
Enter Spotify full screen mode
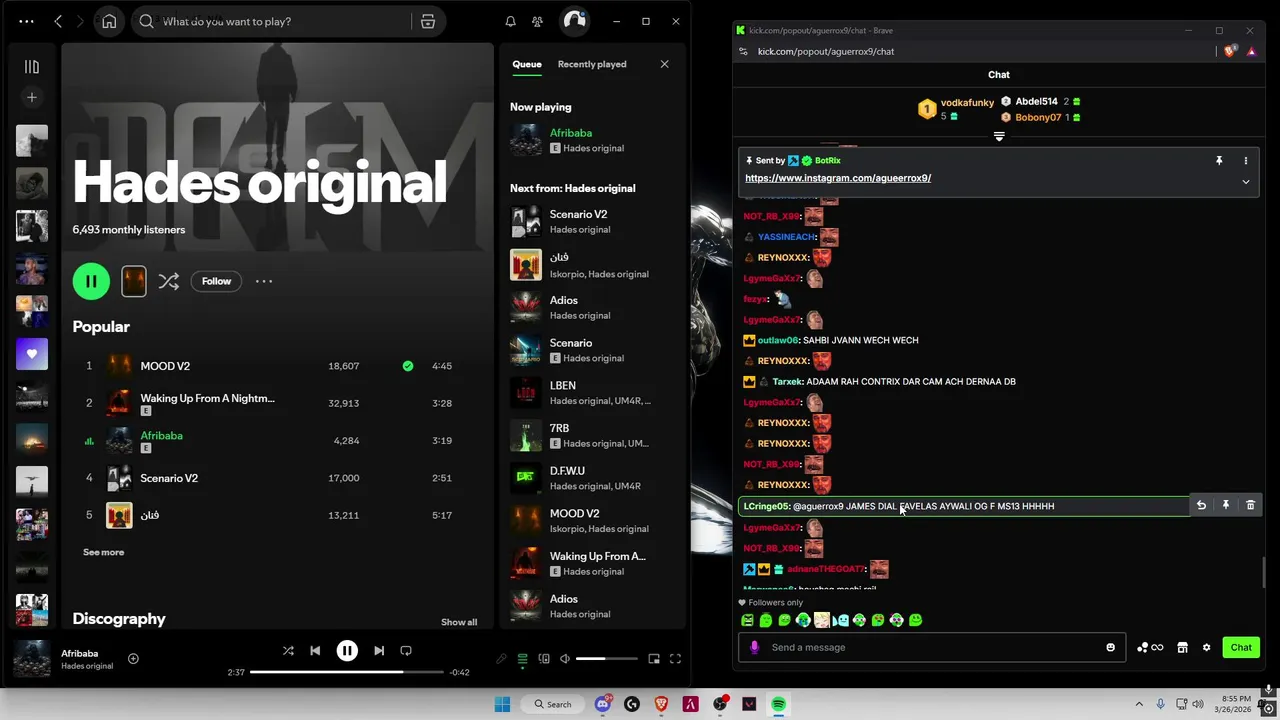[x=675, y=659]
